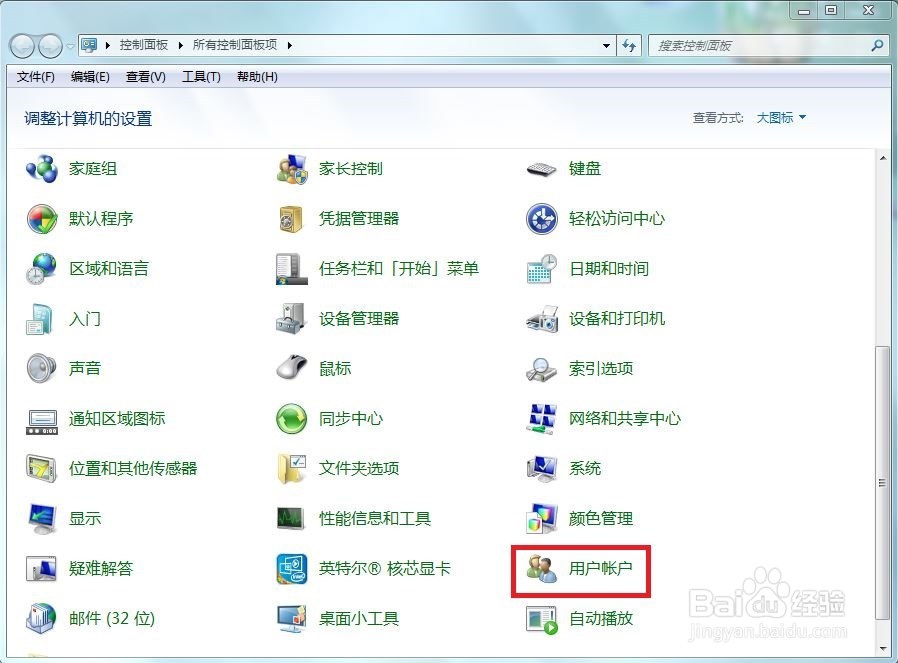Open the 查看(V) menu

(x=145, y=77)
